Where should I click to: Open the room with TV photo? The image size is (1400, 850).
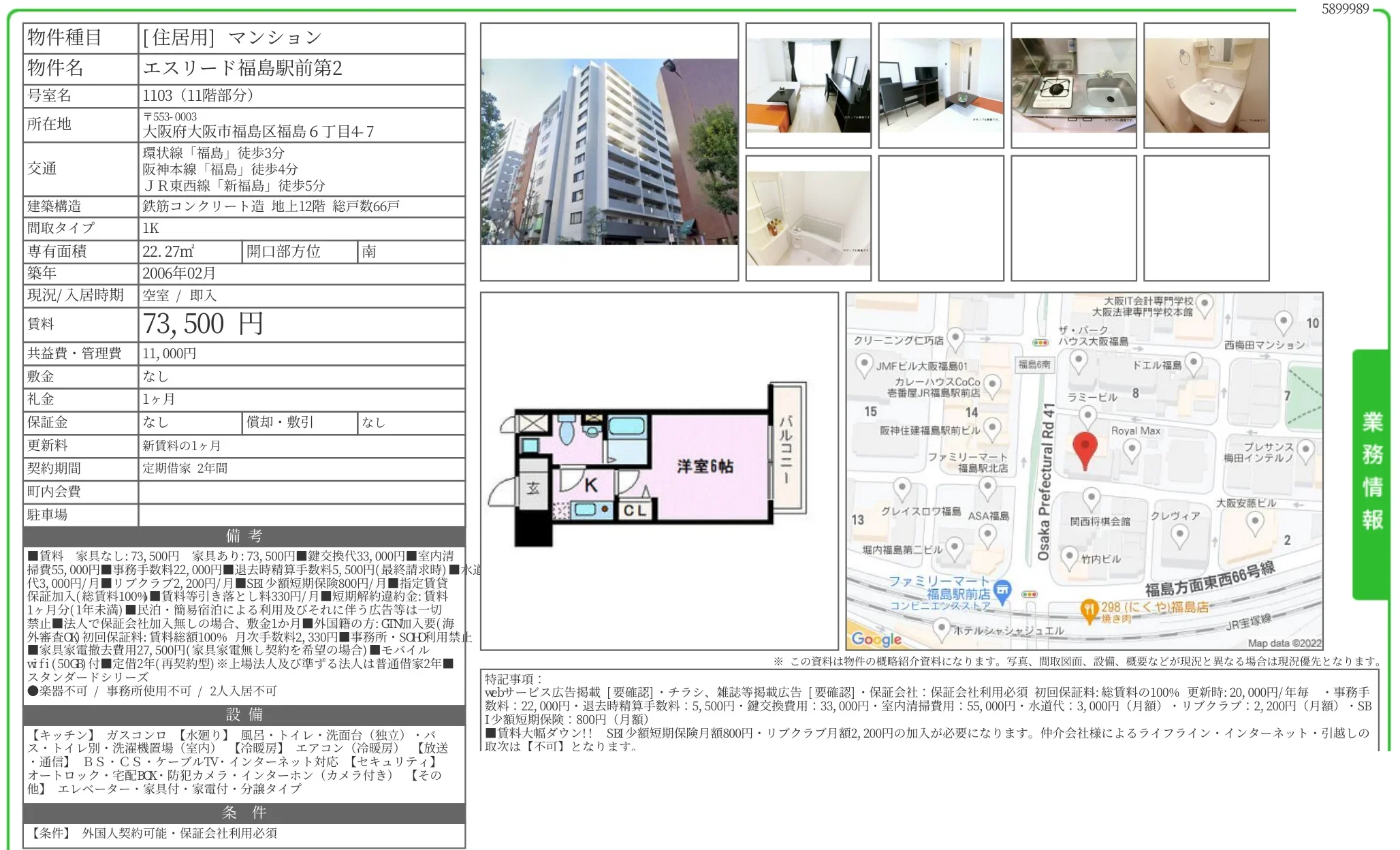click(x=940, y=86)
